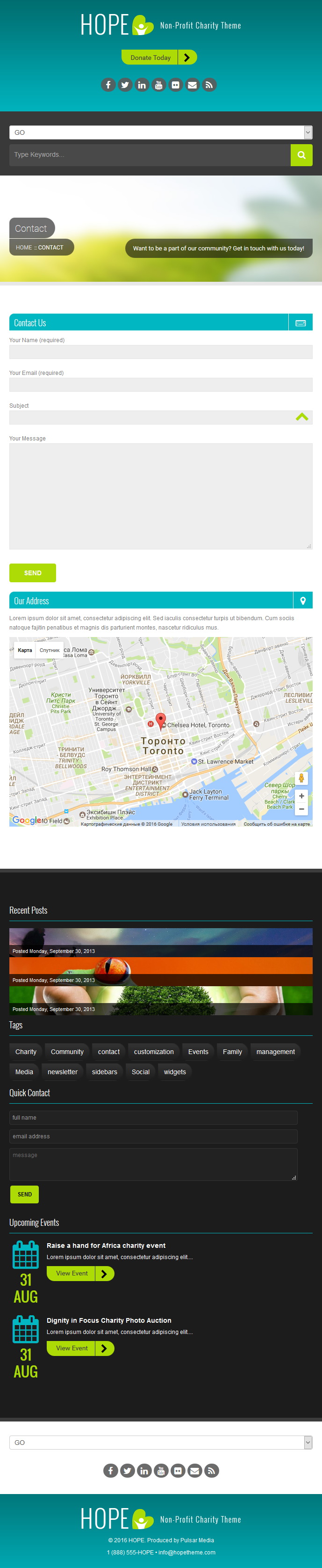Select the Charity tag
This screenshot has width=322, height=1568.
coord(26,1052)
